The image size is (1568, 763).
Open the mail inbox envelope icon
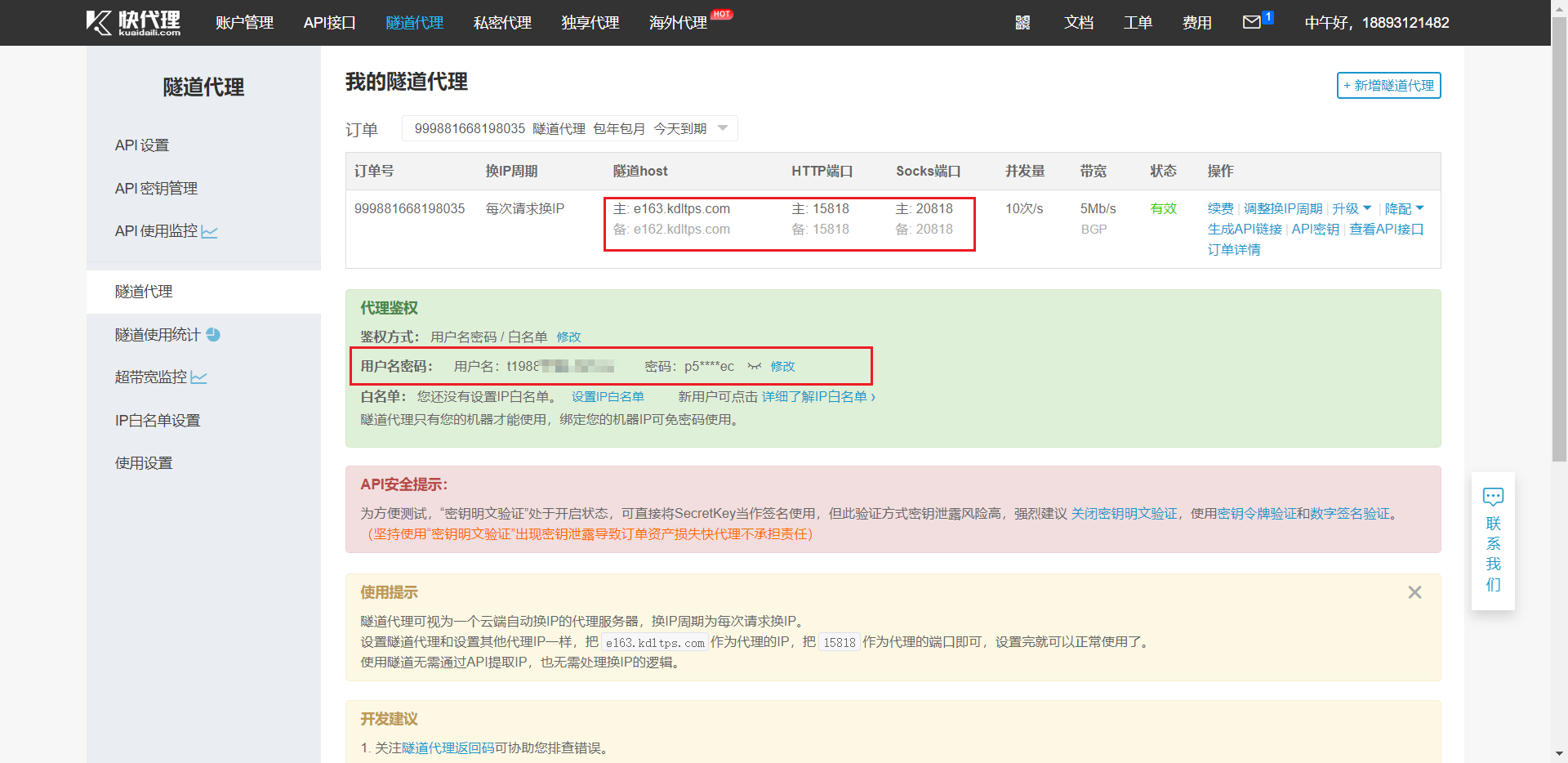[x=1251, y=22]
